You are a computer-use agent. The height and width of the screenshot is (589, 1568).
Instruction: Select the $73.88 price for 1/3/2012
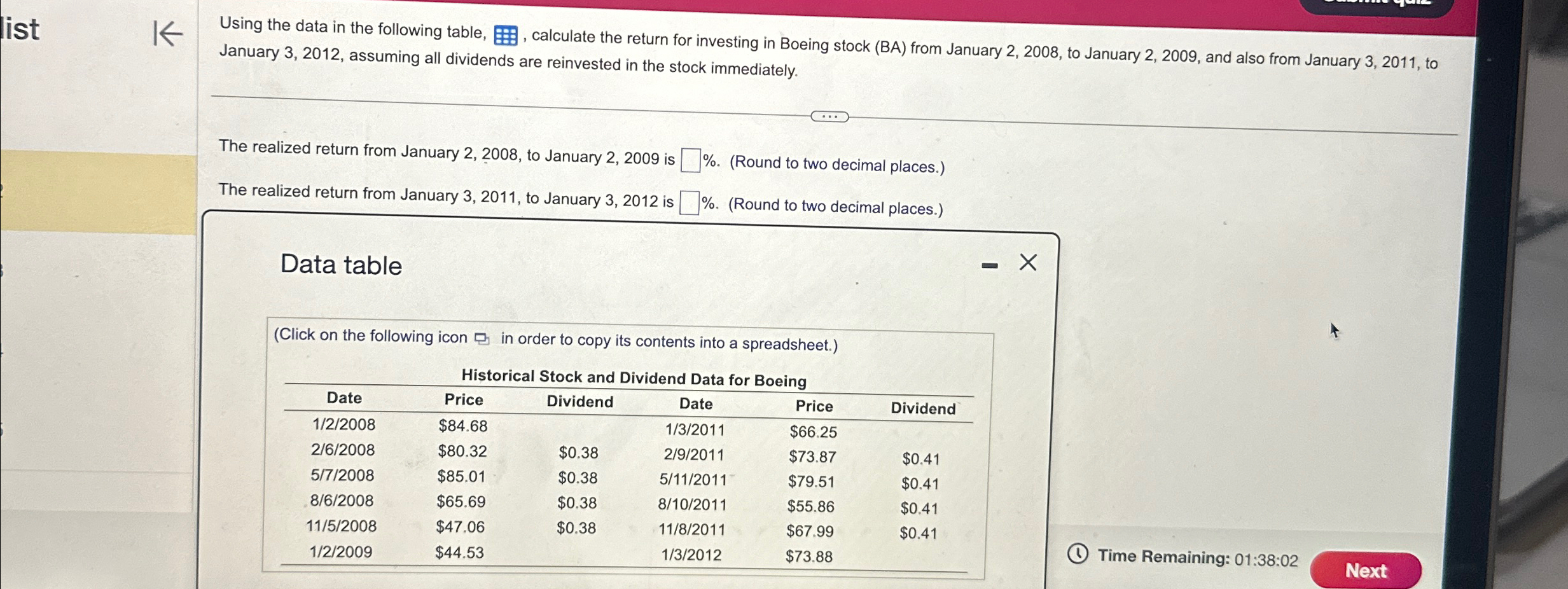point(809,556)
